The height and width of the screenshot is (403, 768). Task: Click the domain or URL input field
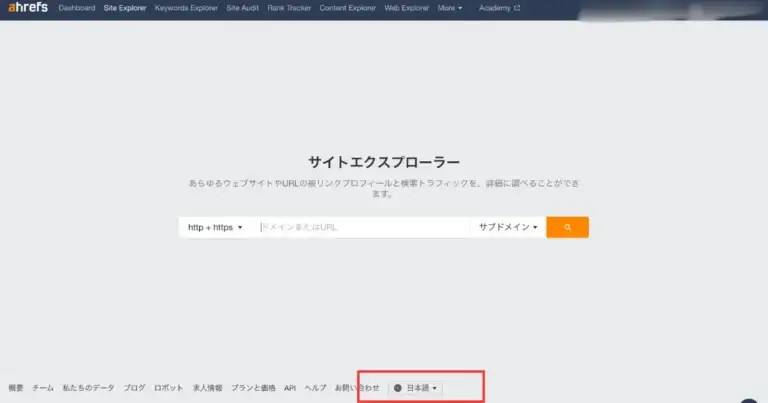coord(360,228)
